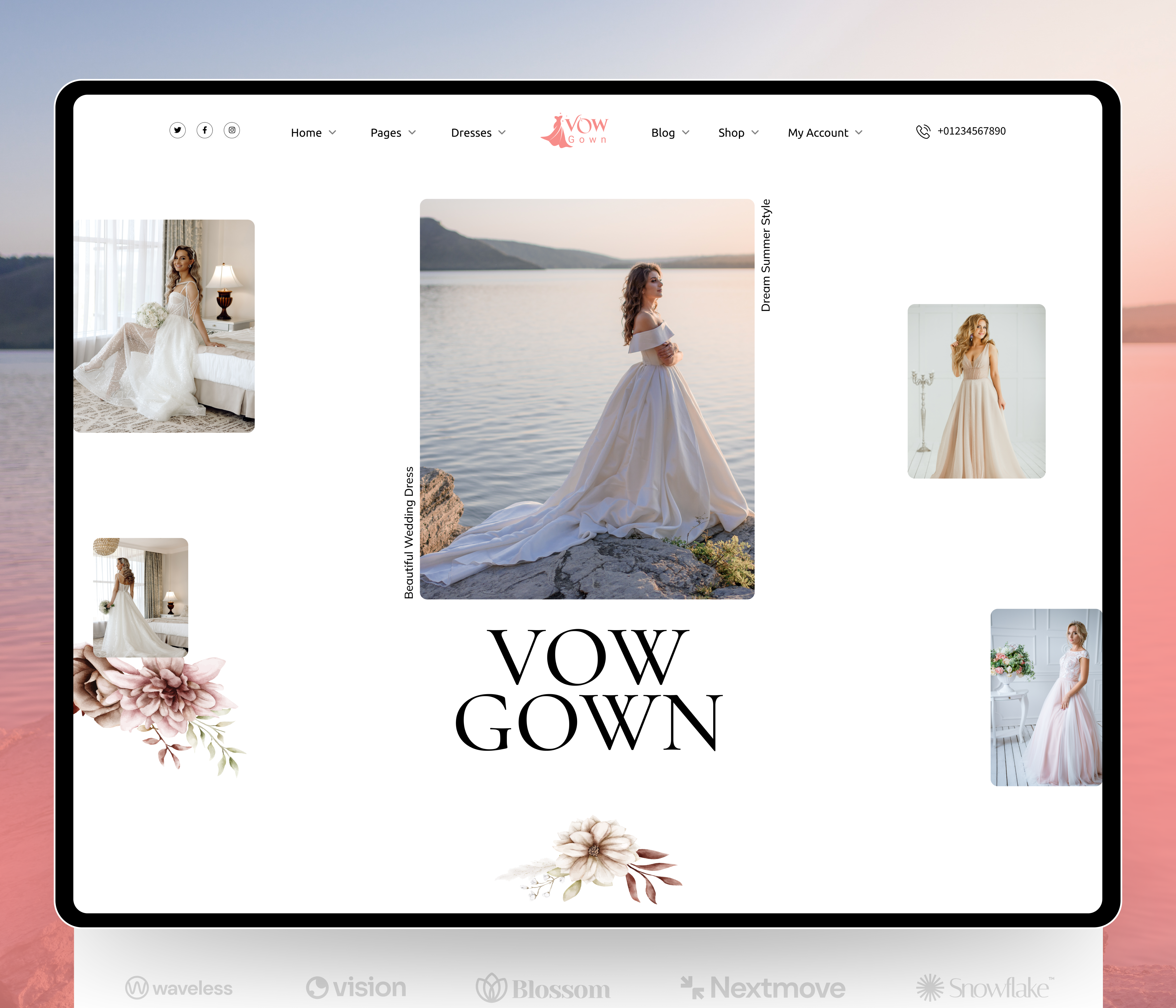Image resolution: width=1176 pixels, height=1008 pixels.
Task: Open the Twitter social icon
Action: (178, 130)
